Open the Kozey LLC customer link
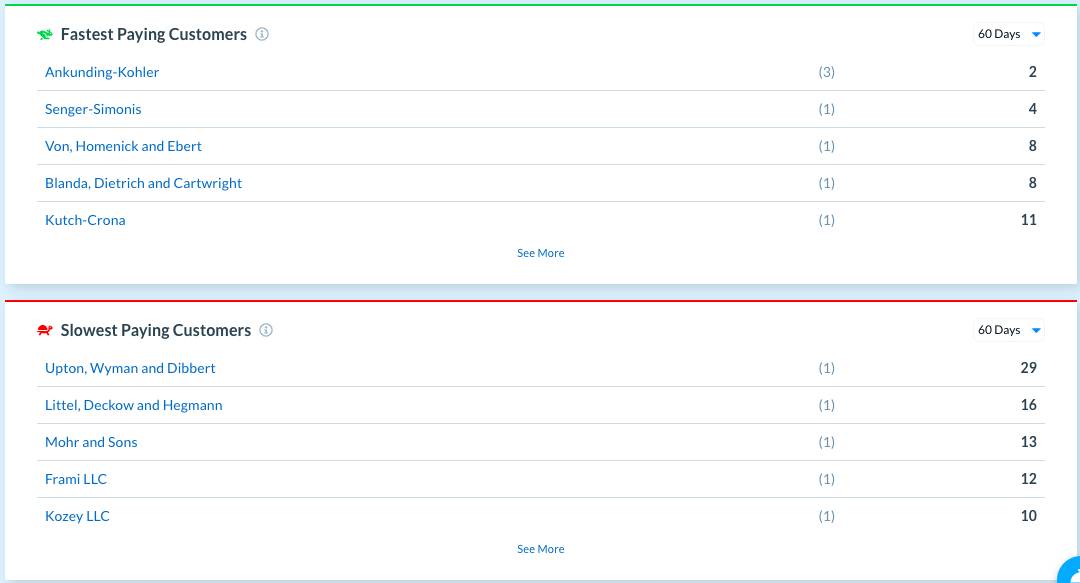This screenshot has height=583, width=1080. (x=77, y=516)
